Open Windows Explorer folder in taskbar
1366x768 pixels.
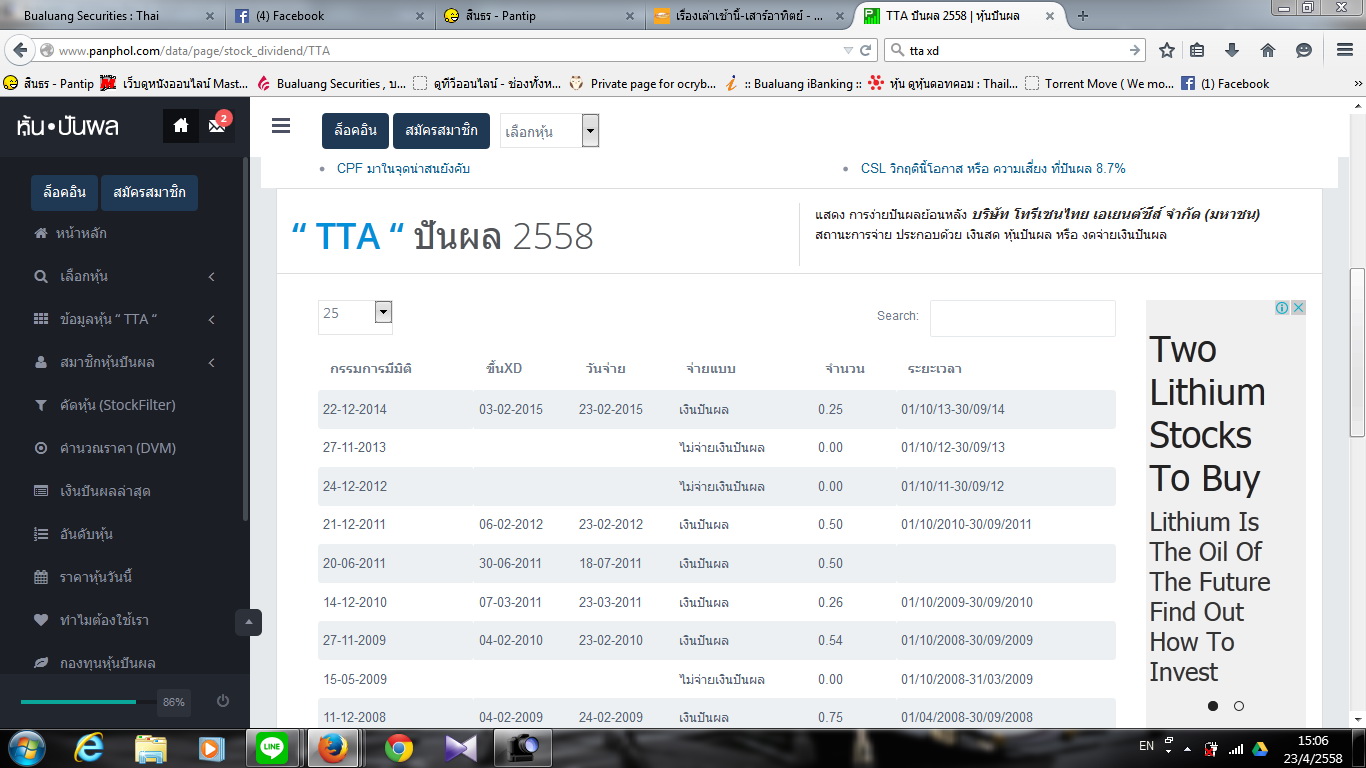151,748
